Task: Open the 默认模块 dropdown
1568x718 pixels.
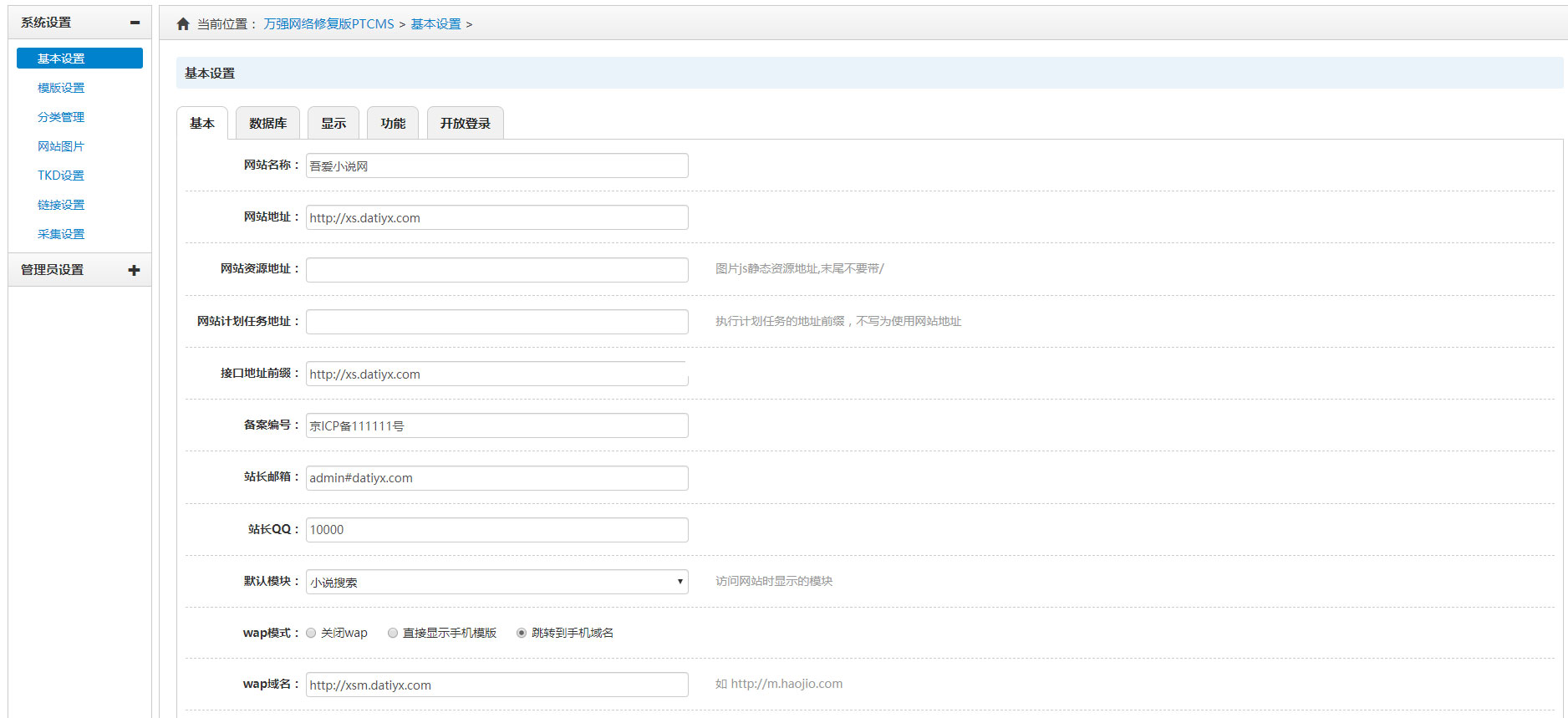Action: pyautogui.click(x=496, y=582)
